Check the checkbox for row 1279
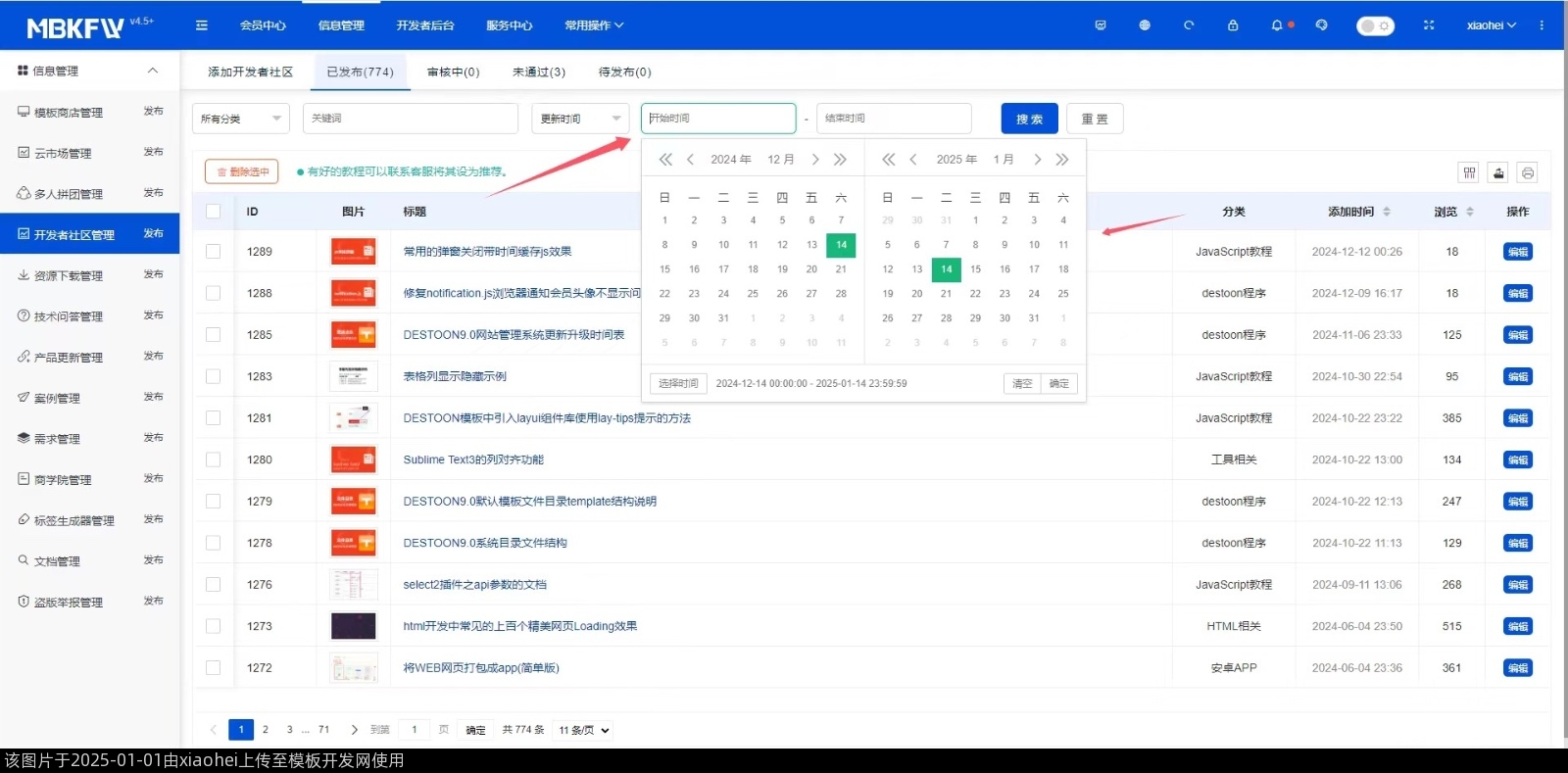 click(x=214, y=502)
